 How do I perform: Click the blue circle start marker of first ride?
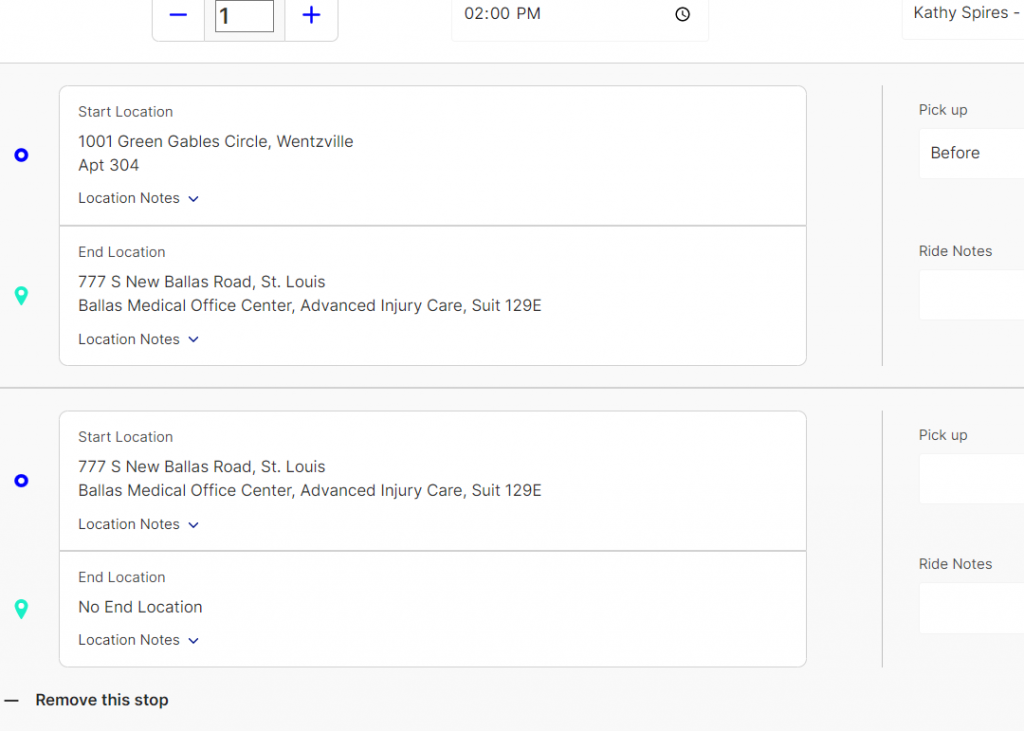point(21,155)
